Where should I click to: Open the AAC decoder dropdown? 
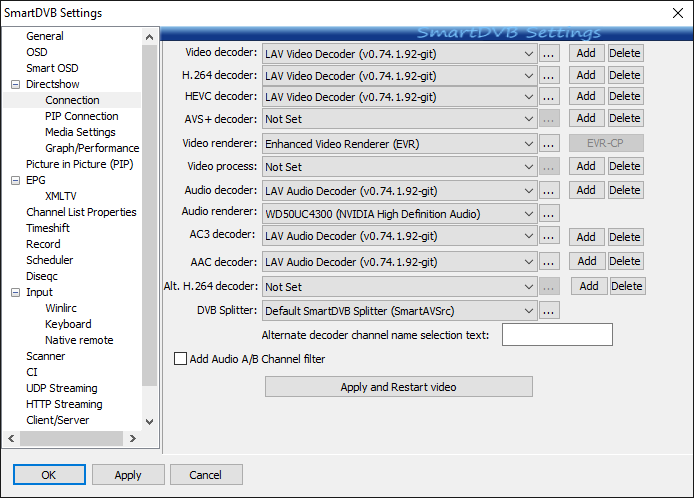(400, 262)
